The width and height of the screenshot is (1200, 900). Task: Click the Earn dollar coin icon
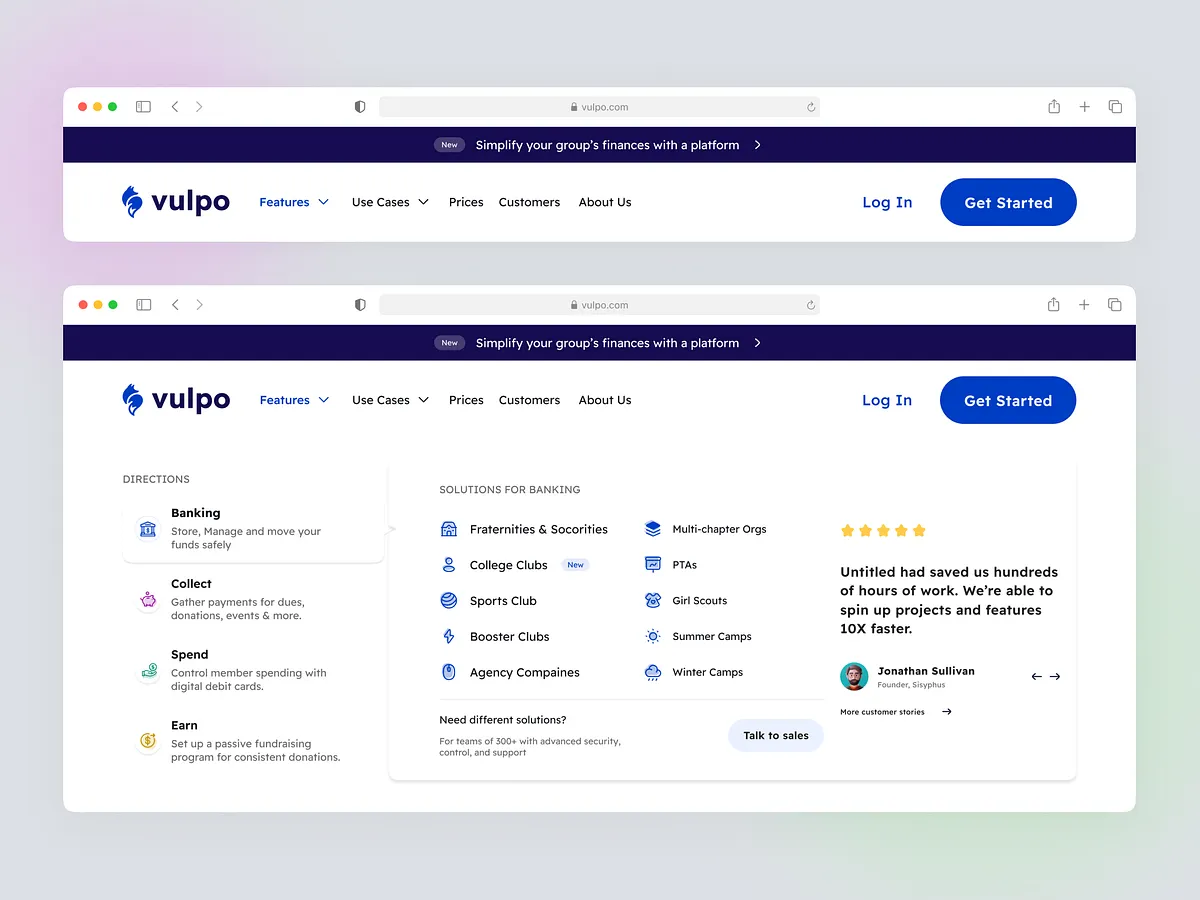pyautogui.click(x=148, y=741)
